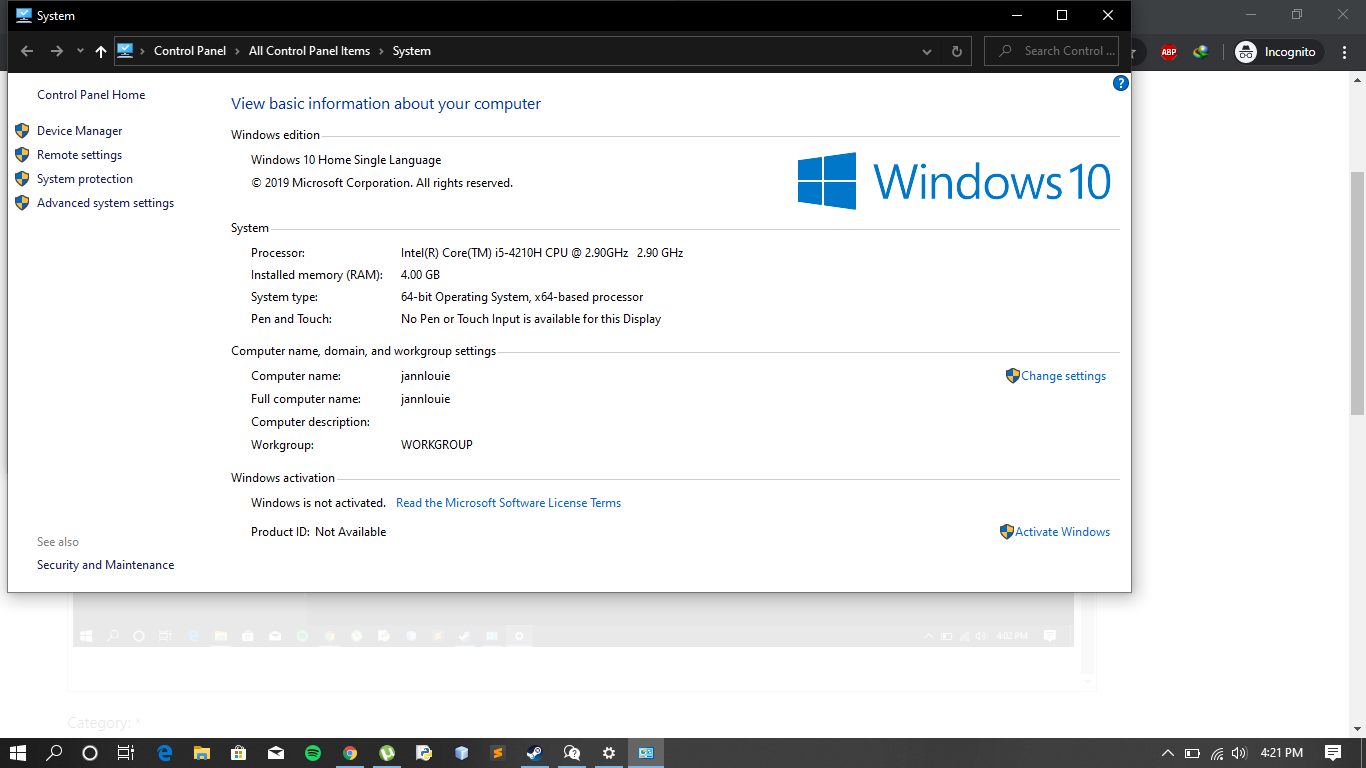The width and height of the screenshot is (1366, 768).
Task: Click the 4.00 GB installed memory value
Action: point(420,275)
